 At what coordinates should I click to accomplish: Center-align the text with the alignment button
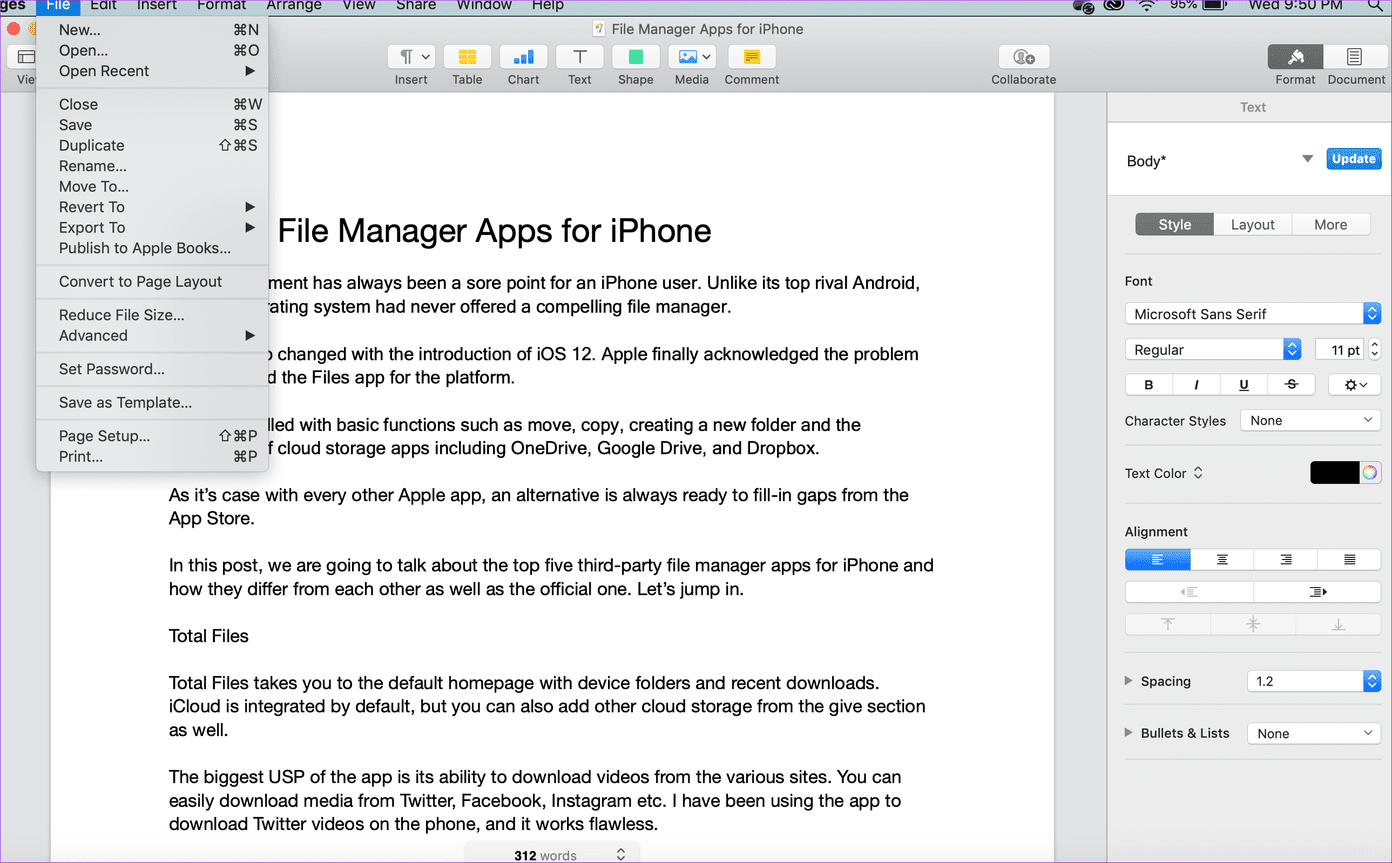(1222, 560)
